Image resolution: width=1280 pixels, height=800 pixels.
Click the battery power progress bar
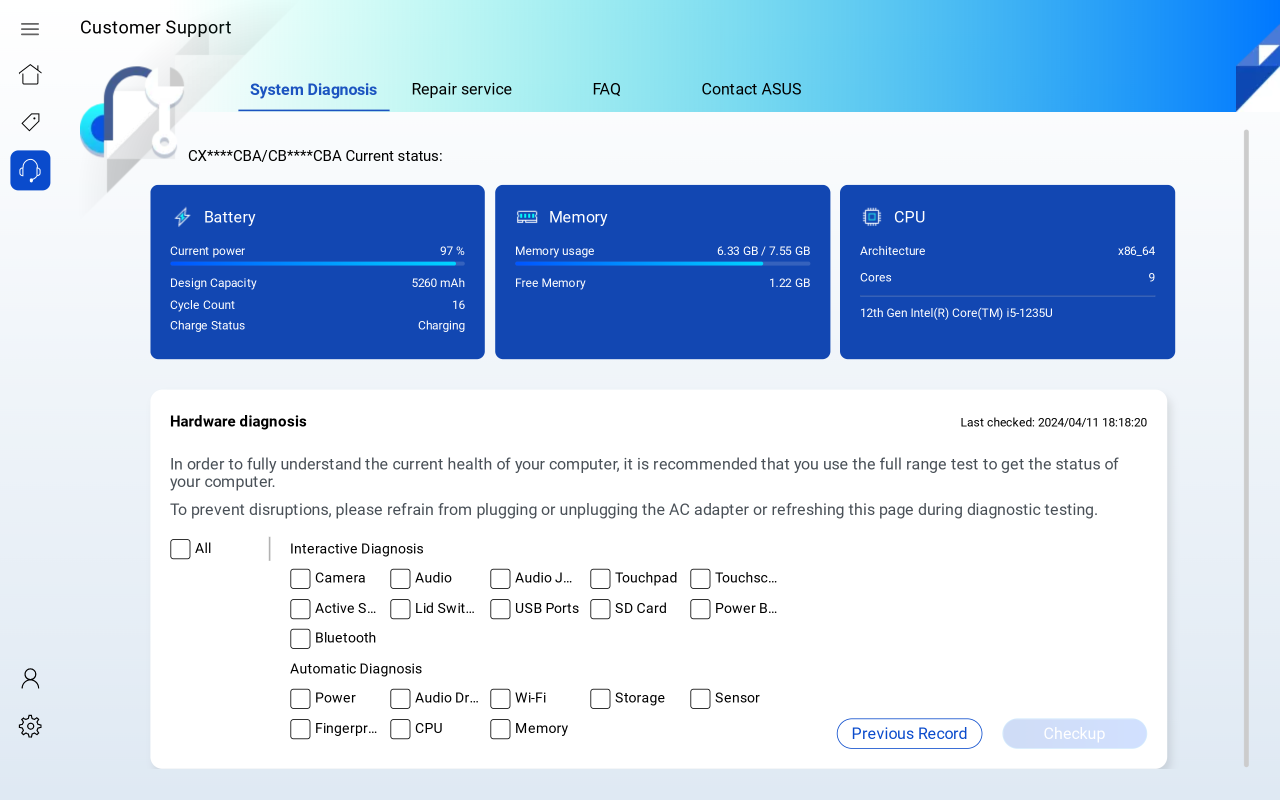pyautogui.click(x=317, y=262)
